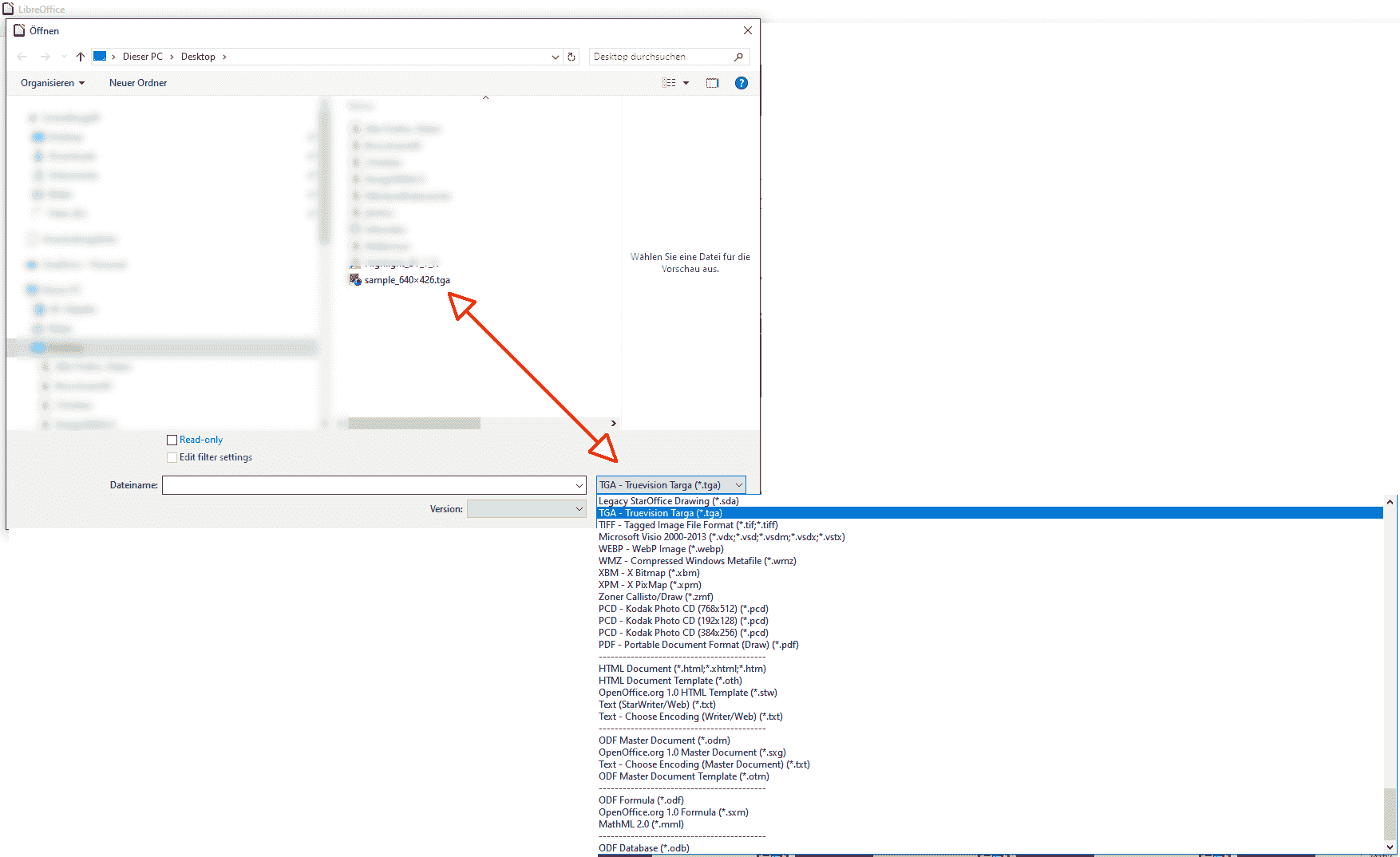The height and width of the screenshot is (857, 1400).
Task: Click the blue help question mark icon
Action: click(x=742, y=83)
